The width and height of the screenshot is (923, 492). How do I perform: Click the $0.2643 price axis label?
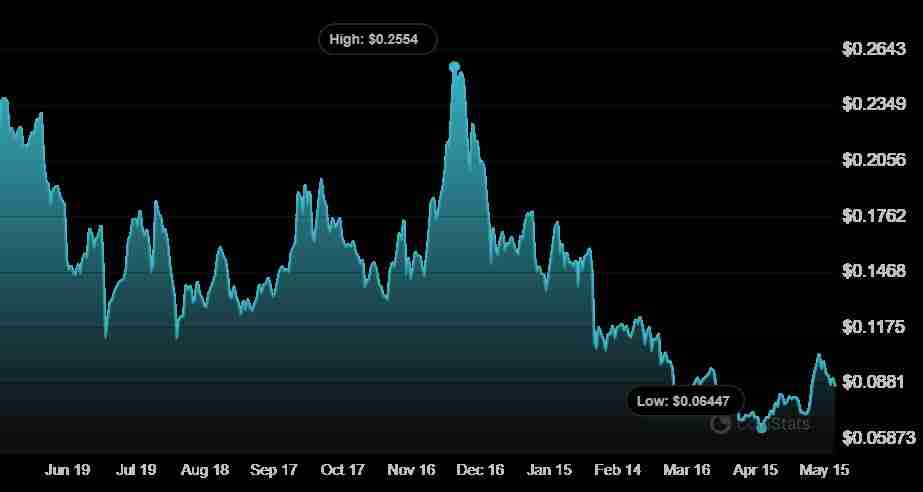pyautogui.click(x=873, y=48)
